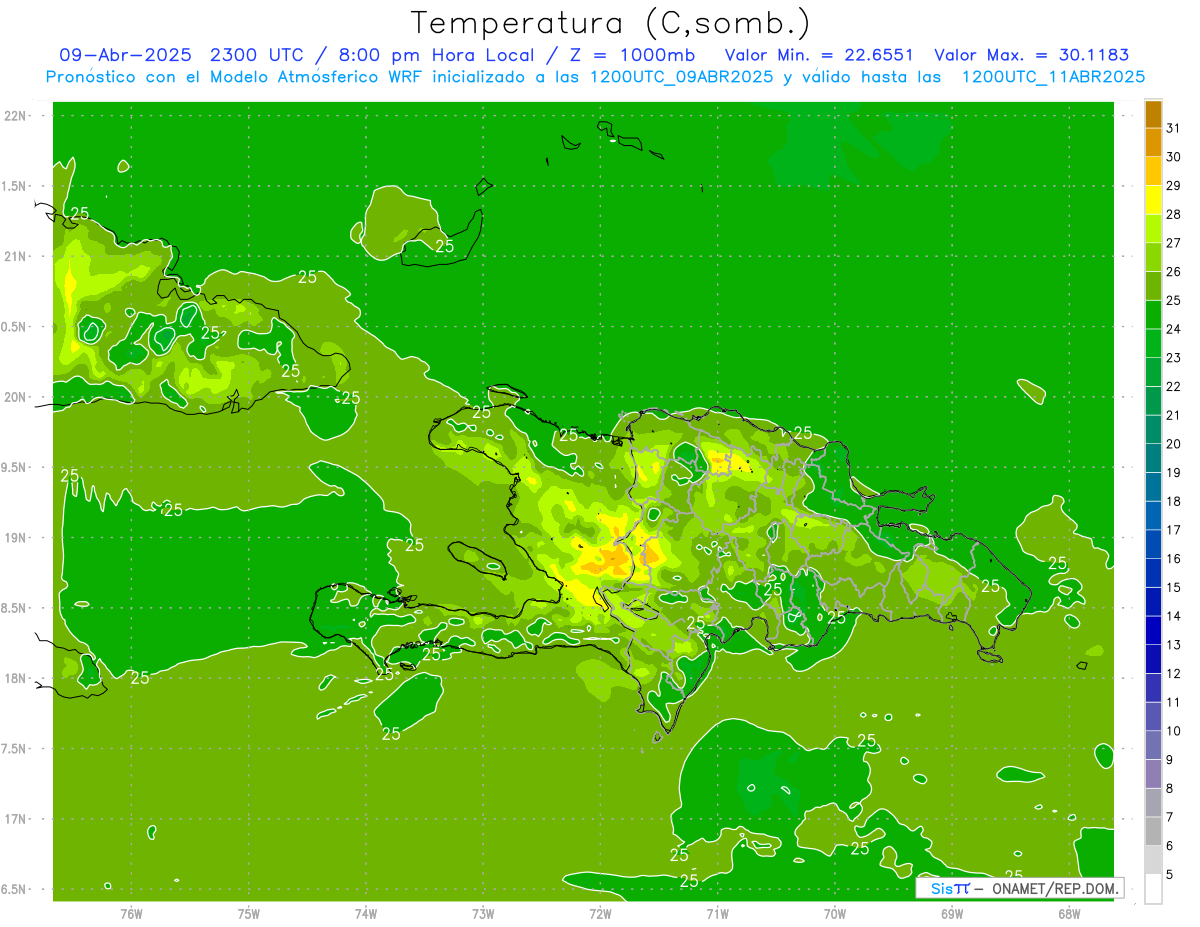
Task: Click the 'Valor Max. = 30.1183' value
Action: pyautogui.click(x=1031, y=55)
